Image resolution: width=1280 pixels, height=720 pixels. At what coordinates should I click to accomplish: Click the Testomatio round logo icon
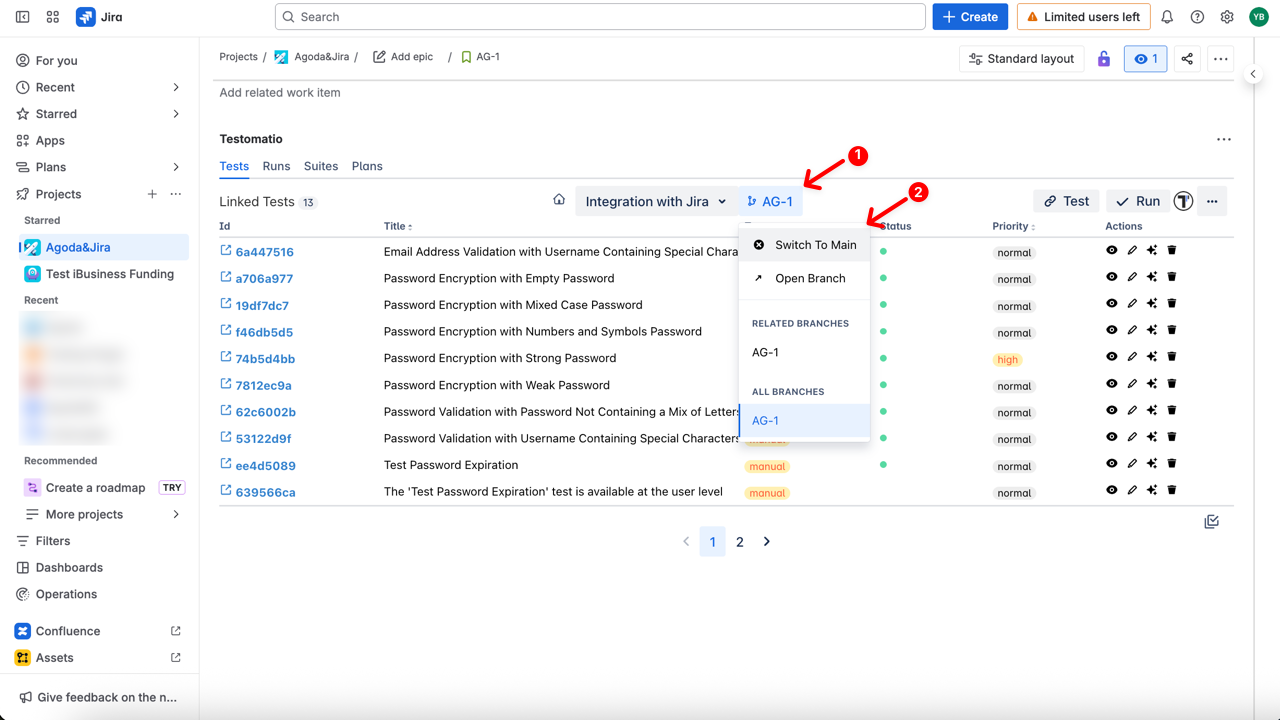(1183, 201)
